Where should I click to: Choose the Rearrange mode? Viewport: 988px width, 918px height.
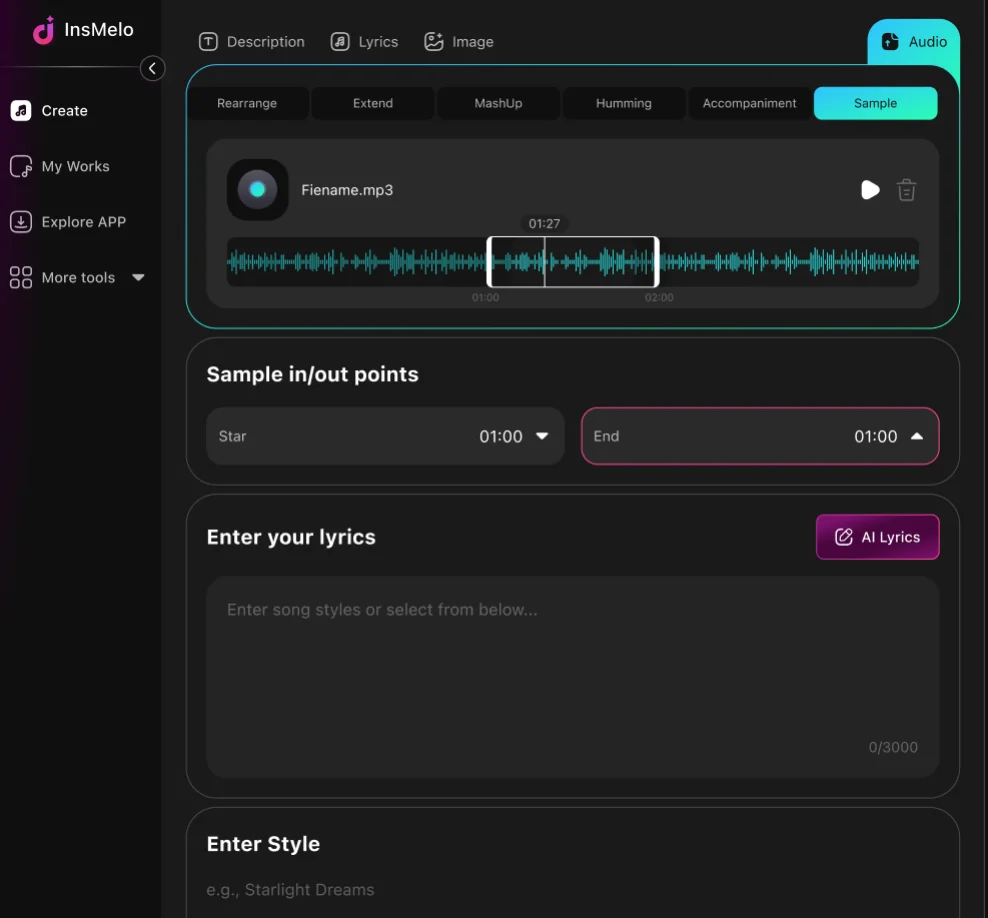coord(247,103)
